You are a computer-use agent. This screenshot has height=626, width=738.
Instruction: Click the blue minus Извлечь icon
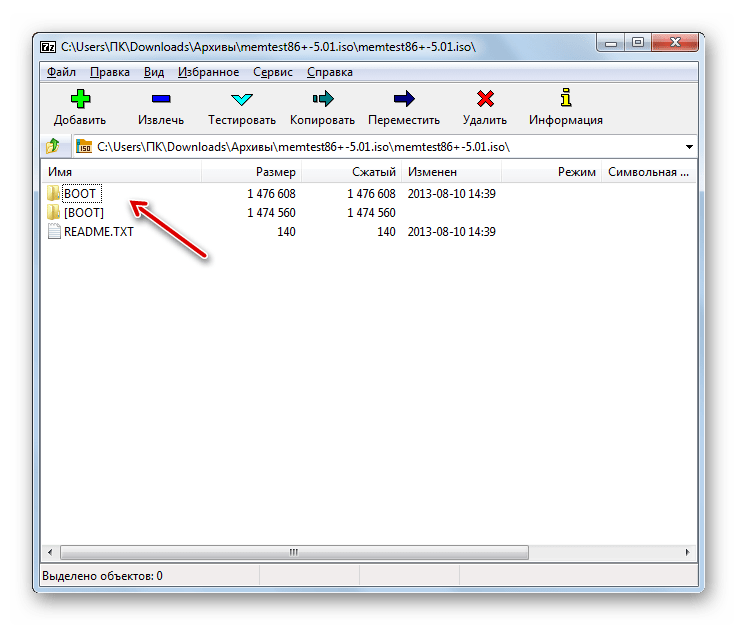click(x=161, y=99)
